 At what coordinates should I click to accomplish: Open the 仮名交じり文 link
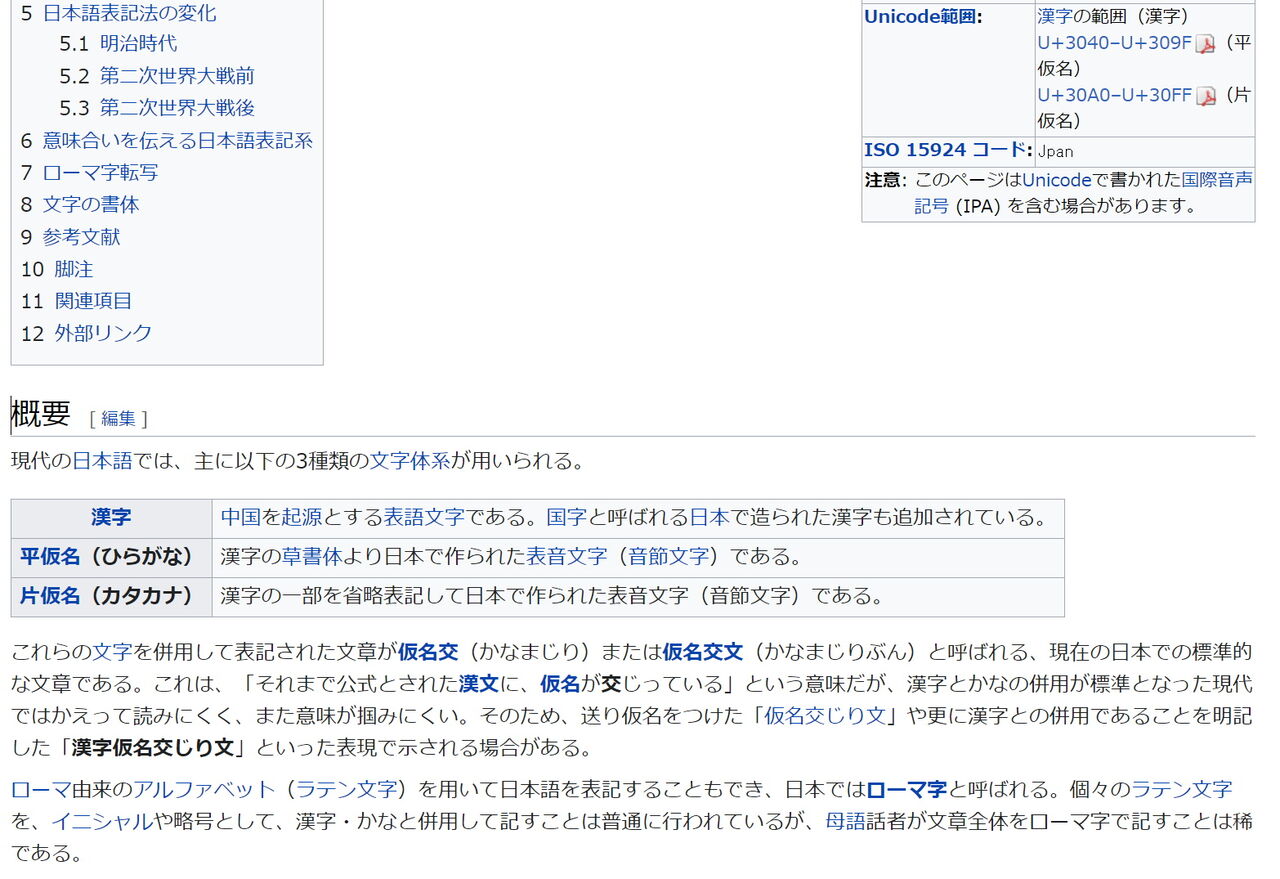[x=825, y=717]
